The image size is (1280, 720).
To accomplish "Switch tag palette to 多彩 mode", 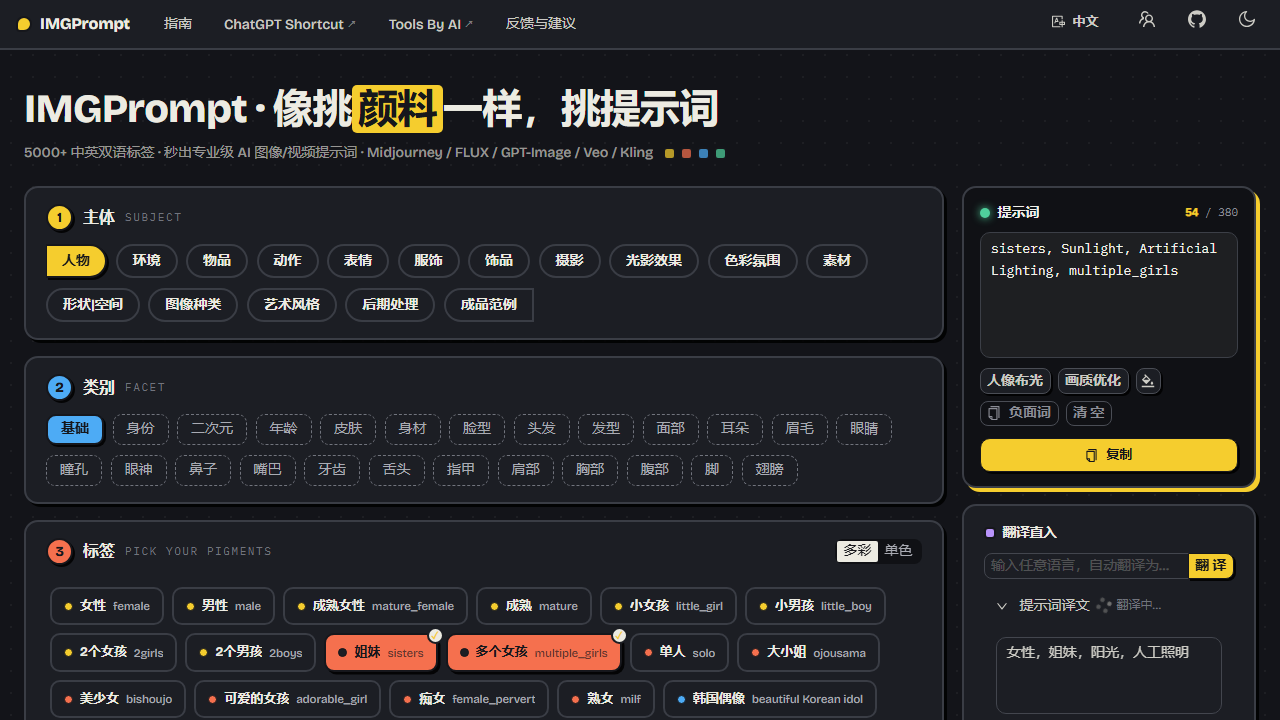I will point(857,551).
